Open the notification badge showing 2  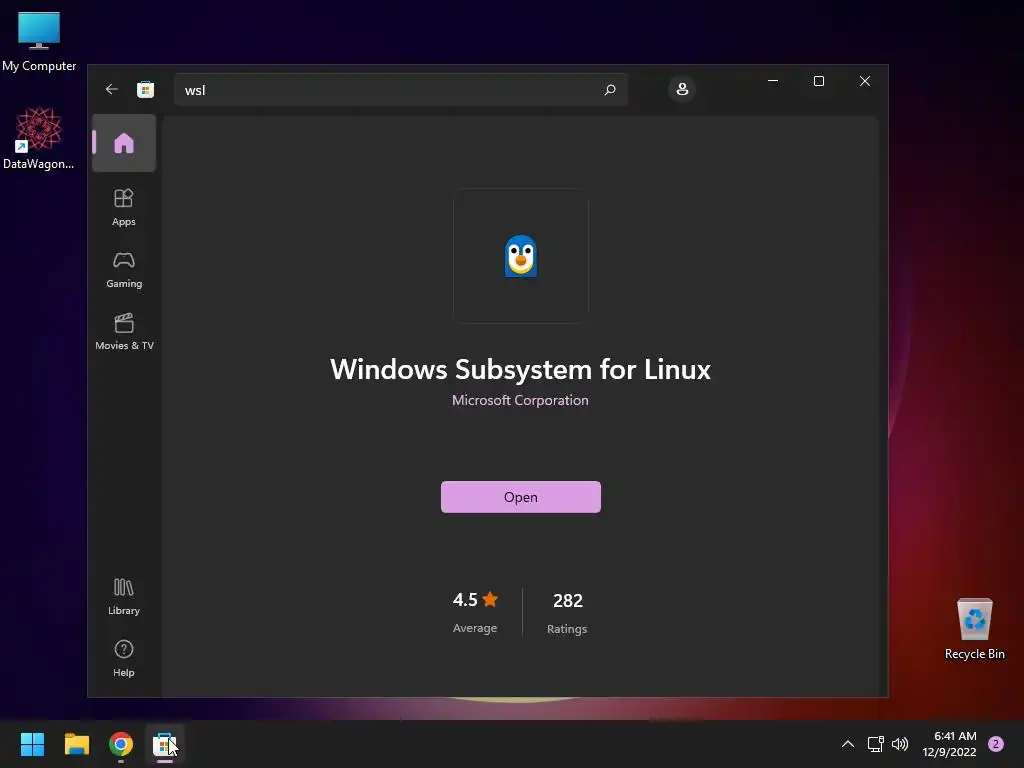(996, 744)
